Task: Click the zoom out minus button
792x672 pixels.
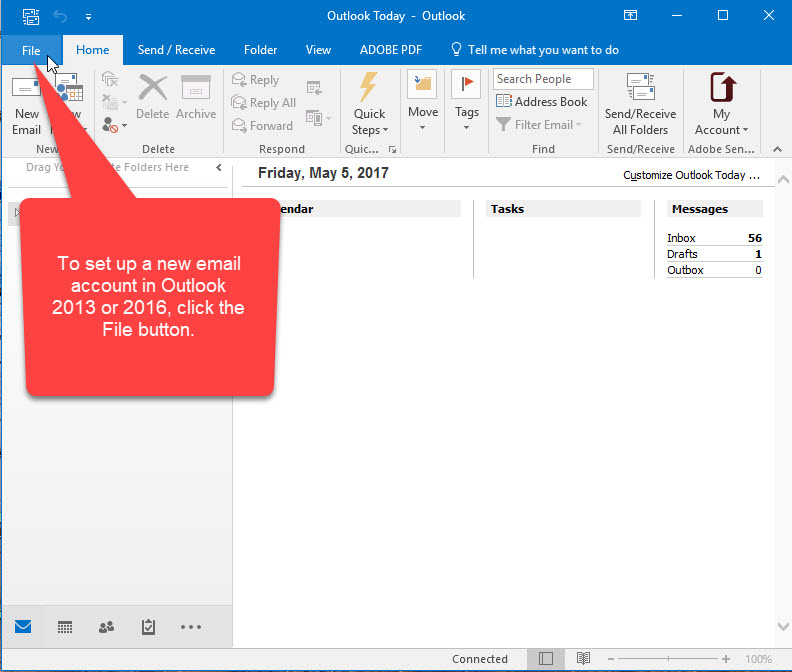Action: tap(611, 659)
